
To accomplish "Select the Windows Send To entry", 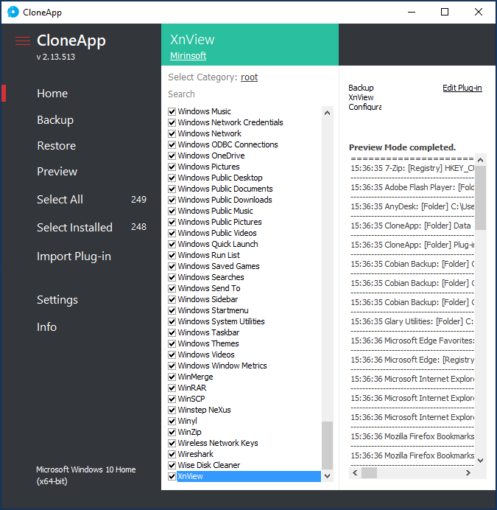I will click(209, 288).
